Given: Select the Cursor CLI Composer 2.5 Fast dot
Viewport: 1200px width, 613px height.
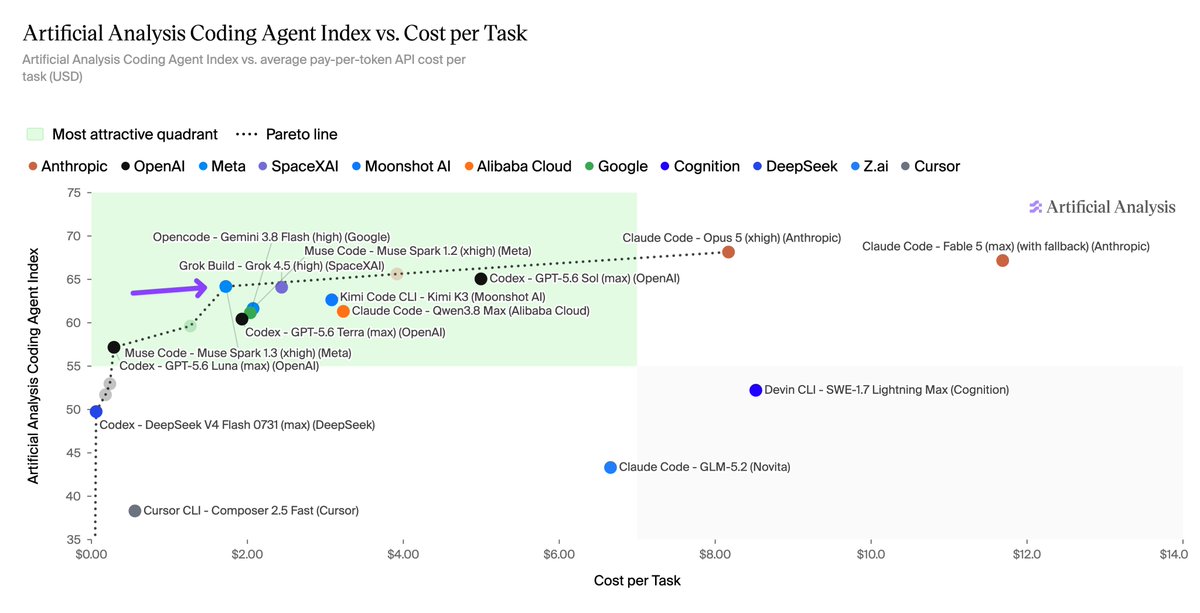Looking at the screenshot, I should (135, 511).
